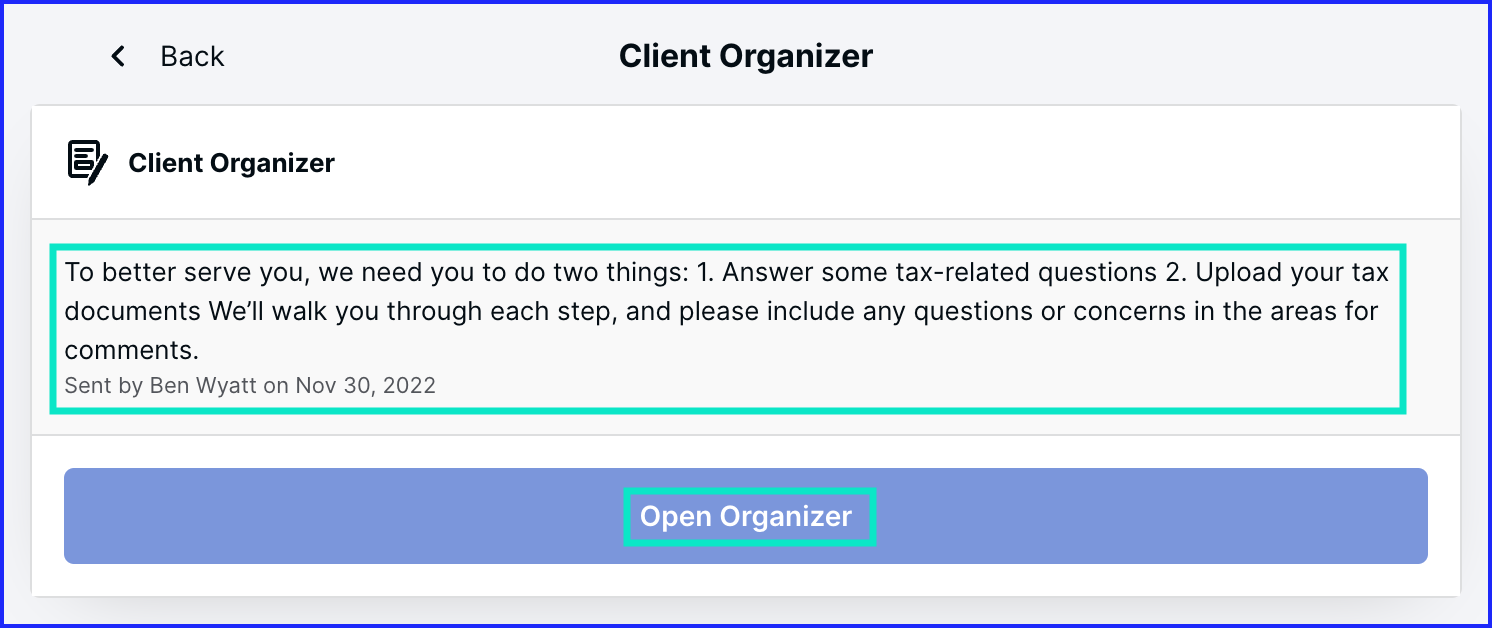Click the back chevron arrow icon
This screenshot has width=1492, height=628.
click(x=118, y=56)
